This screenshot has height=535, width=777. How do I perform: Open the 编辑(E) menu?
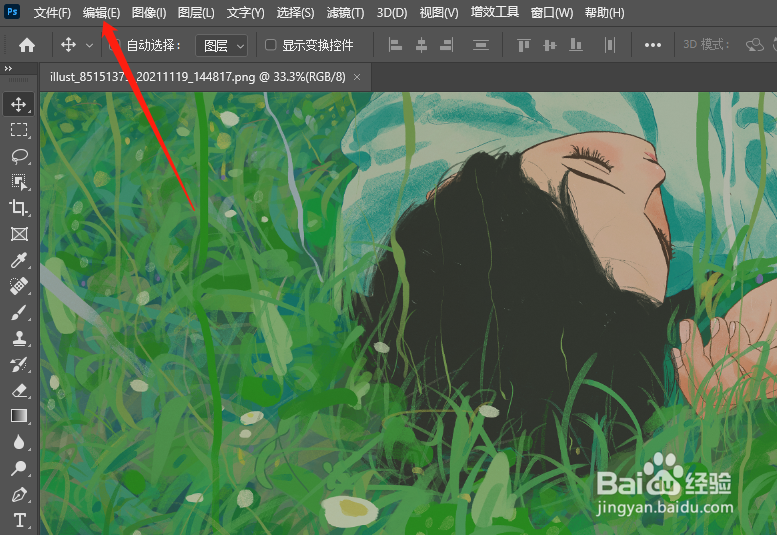(101, 12)
